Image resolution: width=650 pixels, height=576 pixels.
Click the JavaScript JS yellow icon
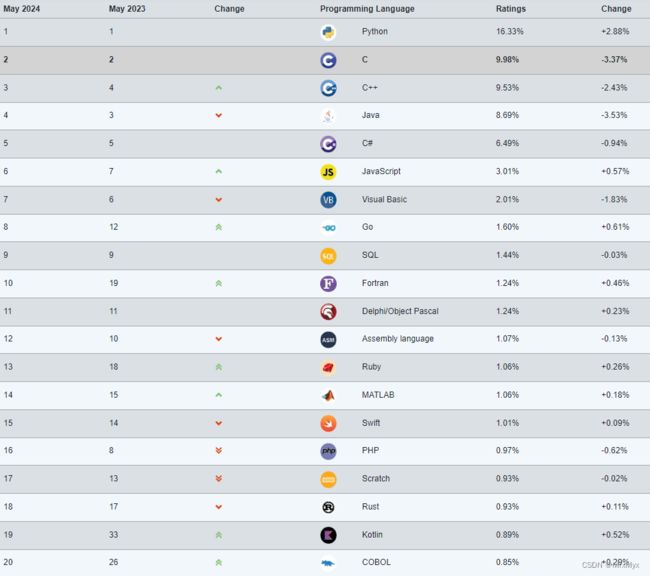click(x=328, y=172)
